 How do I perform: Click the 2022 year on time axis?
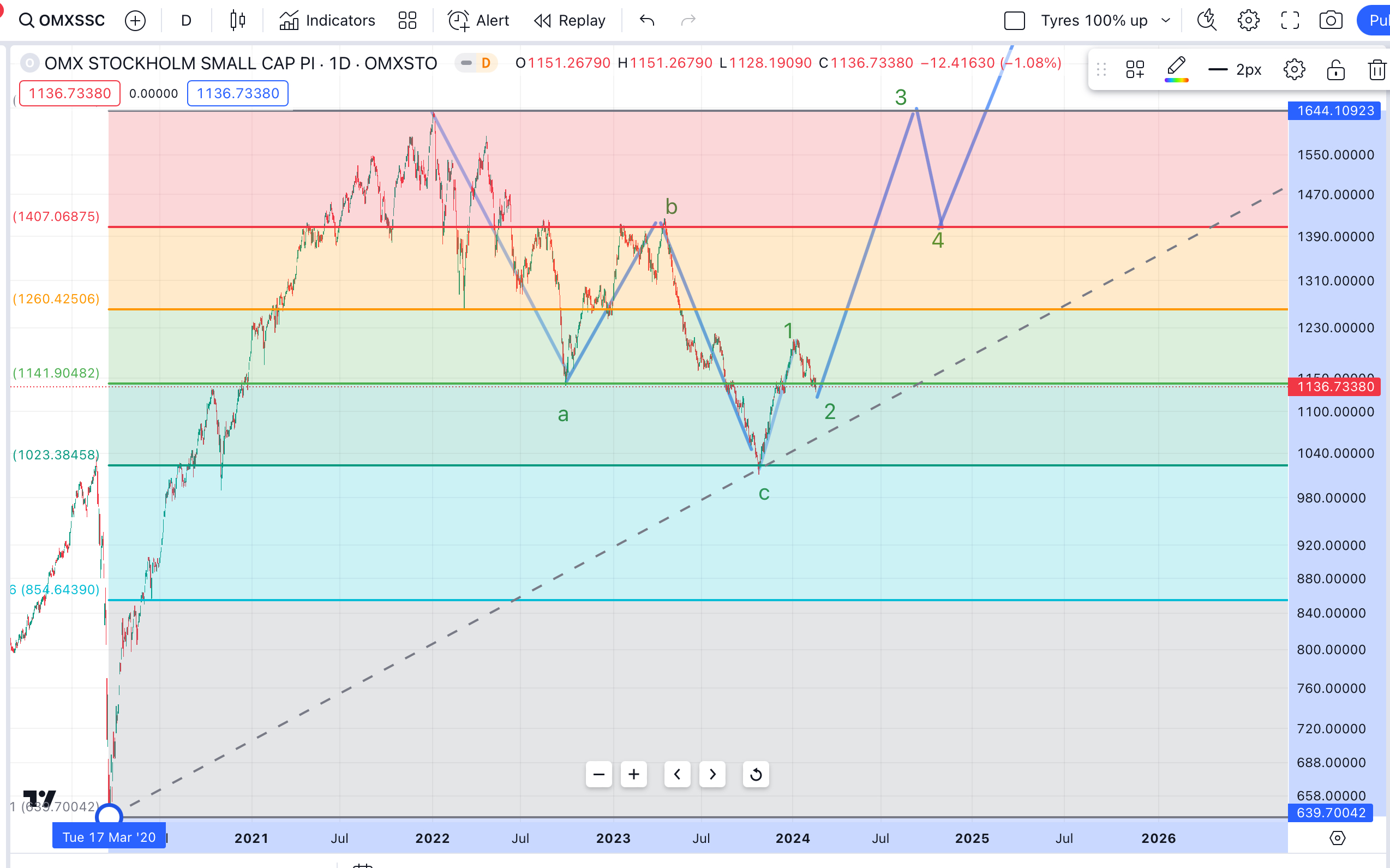click(433, 838)
